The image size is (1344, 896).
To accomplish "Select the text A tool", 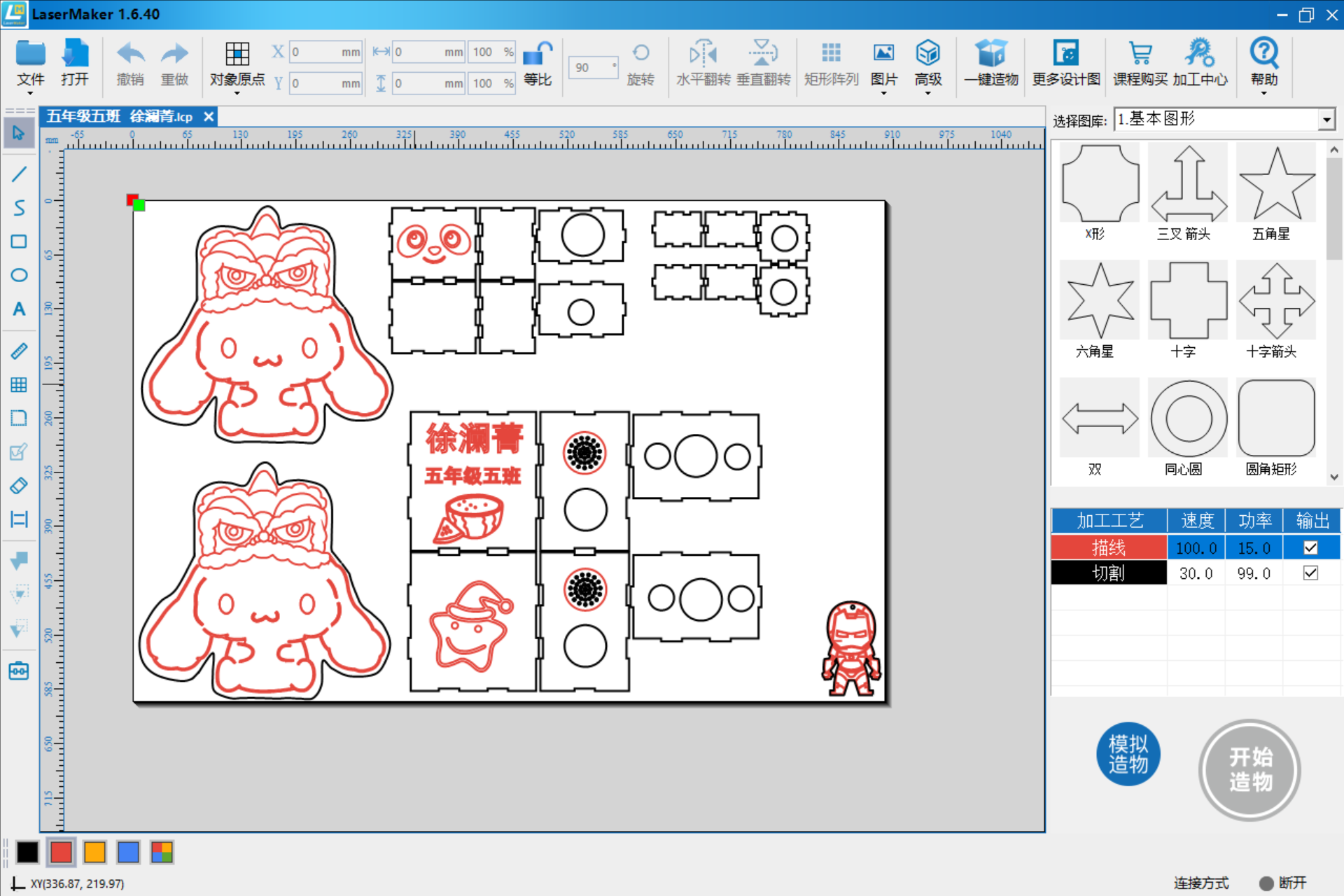I will pyautogui.click(x=19, y=309).
